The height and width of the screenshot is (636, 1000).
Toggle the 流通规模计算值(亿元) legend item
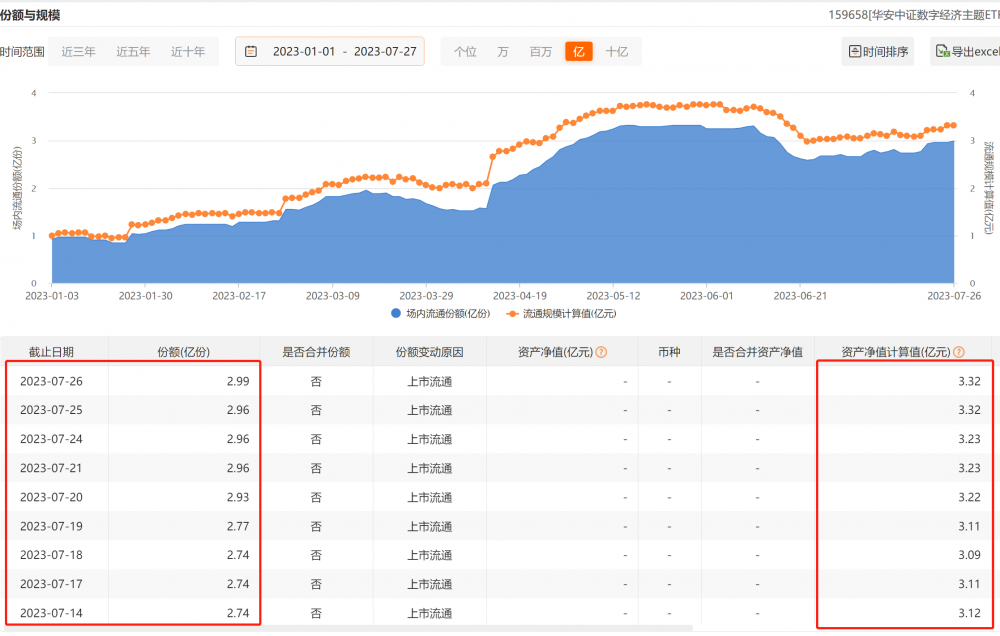[561, 314]
